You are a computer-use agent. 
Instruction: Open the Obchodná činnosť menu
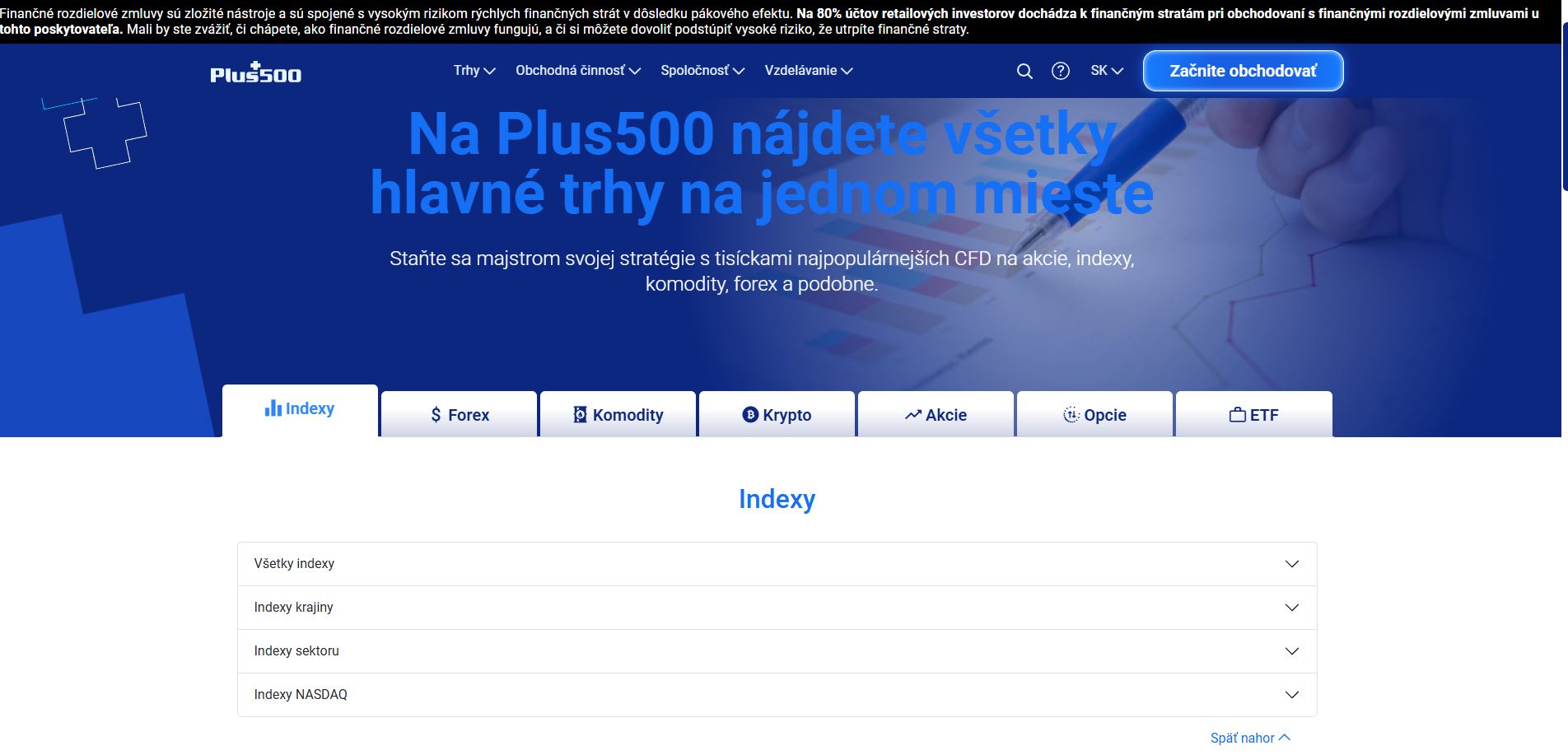click(x=578, y=71)
